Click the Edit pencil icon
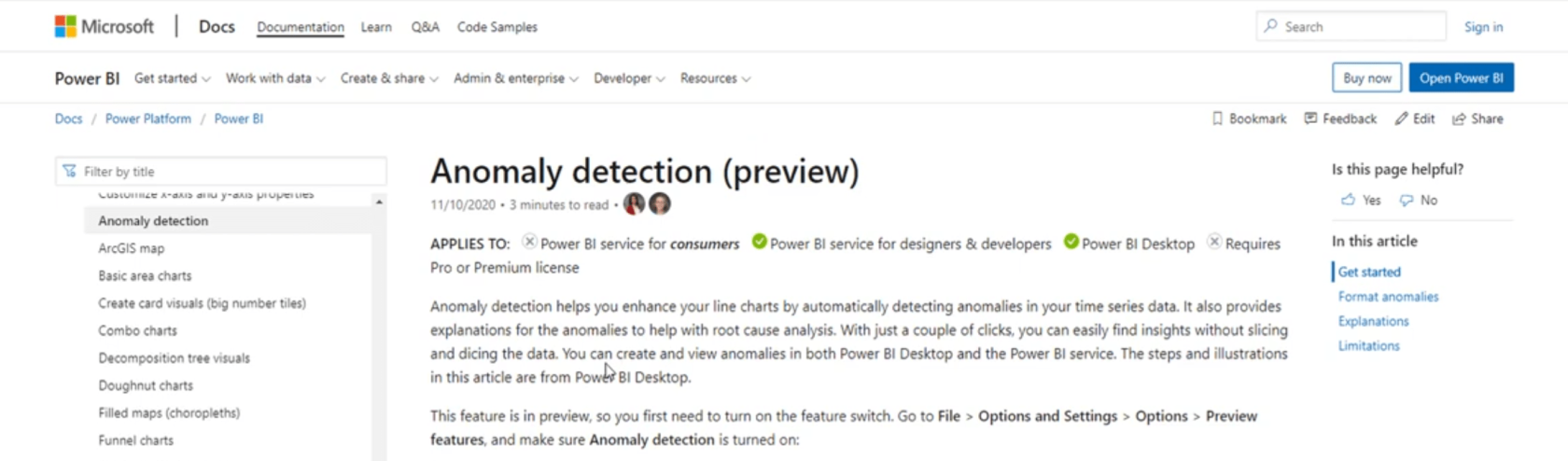This screenshot has height=461, width=1568. tap(1401, 119)
